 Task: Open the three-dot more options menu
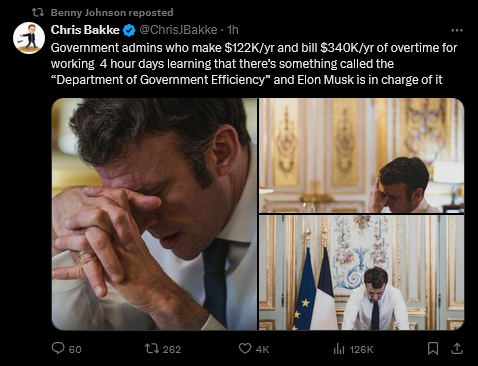click(x=457, y=30)
